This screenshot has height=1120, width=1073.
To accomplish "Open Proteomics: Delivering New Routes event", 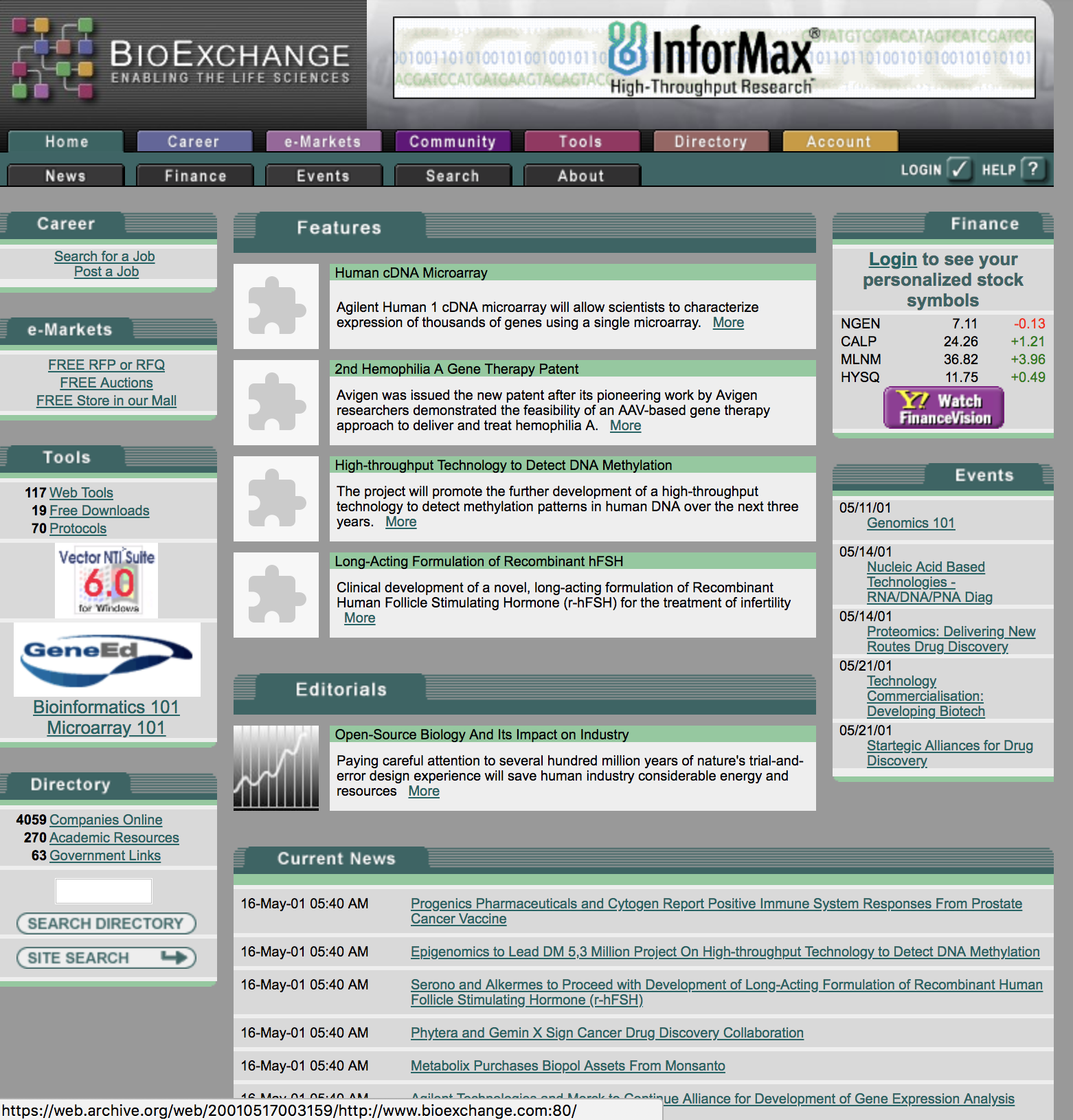I will coord(951,639).
